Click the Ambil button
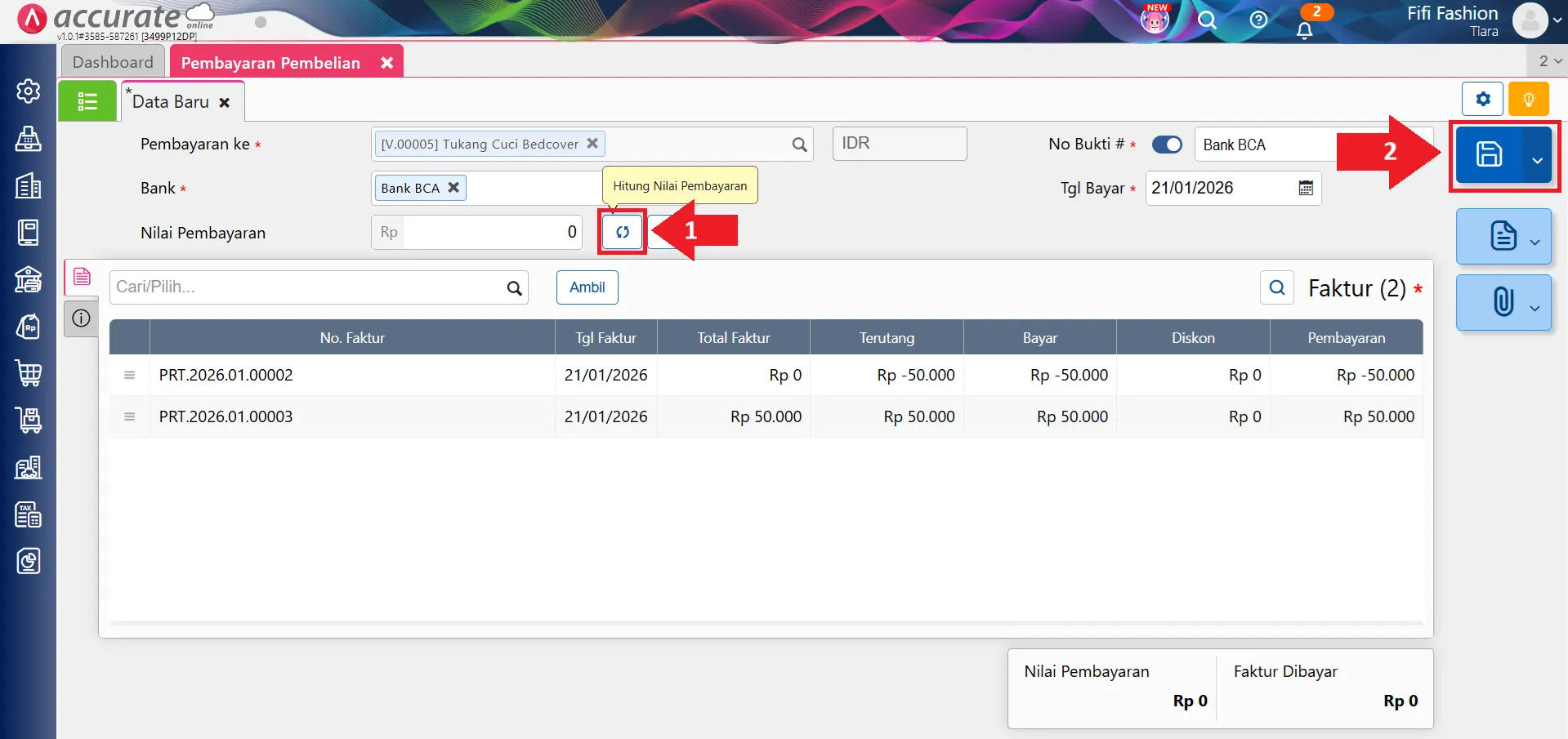This screenshot has height=739, width=1568. coord(587,287)
